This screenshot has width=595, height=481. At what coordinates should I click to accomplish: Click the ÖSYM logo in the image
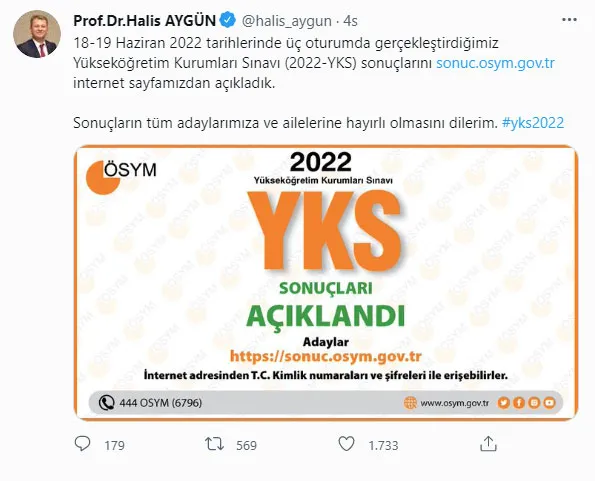pos(121,177)
